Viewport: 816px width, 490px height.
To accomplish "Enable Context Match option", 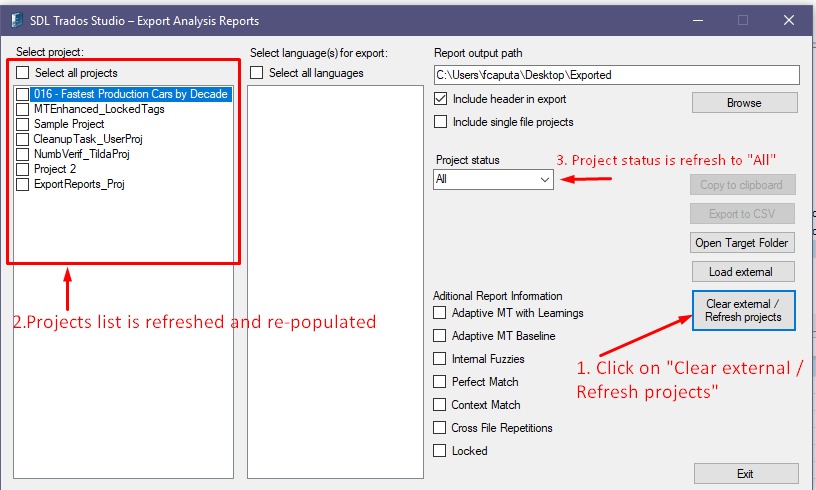I will coord(440,404).
